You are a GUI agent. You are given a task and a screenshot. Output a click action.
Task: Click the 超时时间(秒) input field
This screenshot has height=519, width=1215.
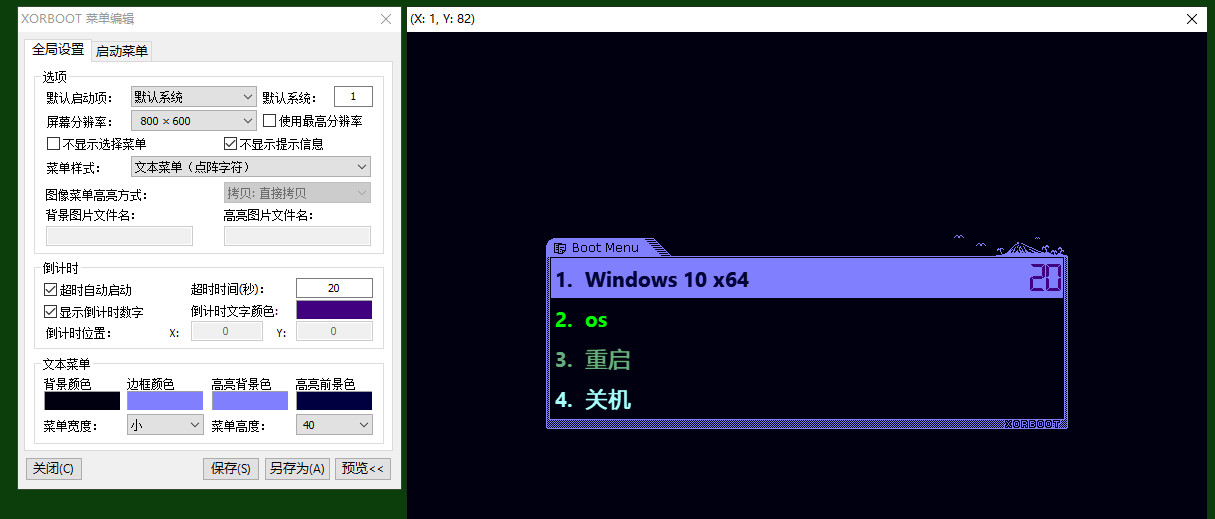pyautogui.click(x=334, y=288)
